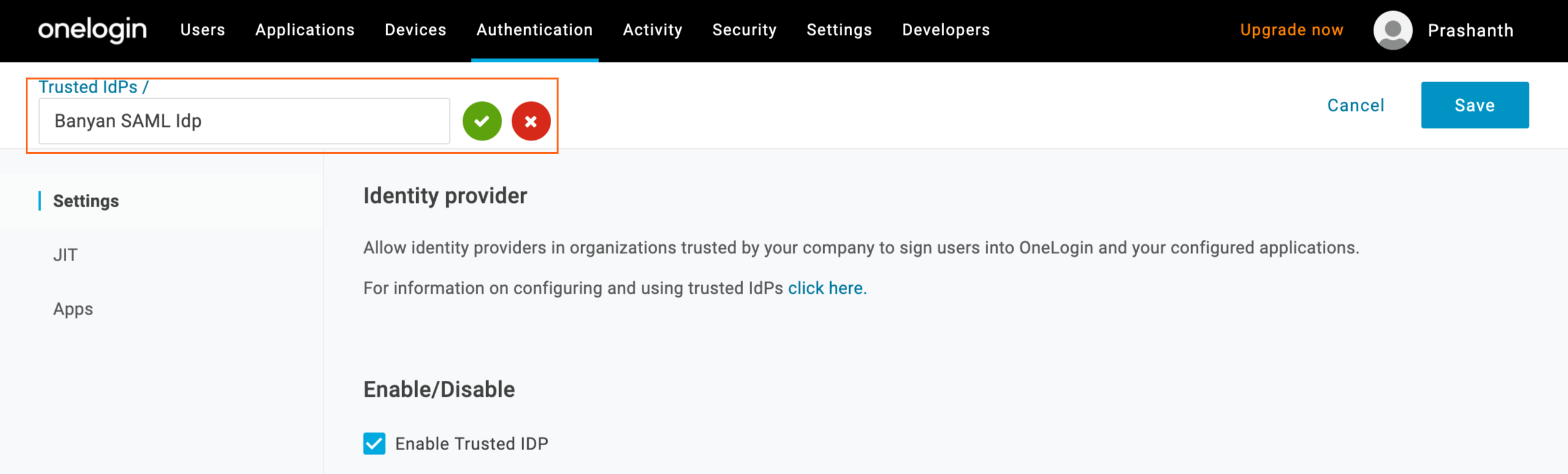Viewport: 1568px width, 474px height.
Task: Open the Developers menu
Action: 946,30
